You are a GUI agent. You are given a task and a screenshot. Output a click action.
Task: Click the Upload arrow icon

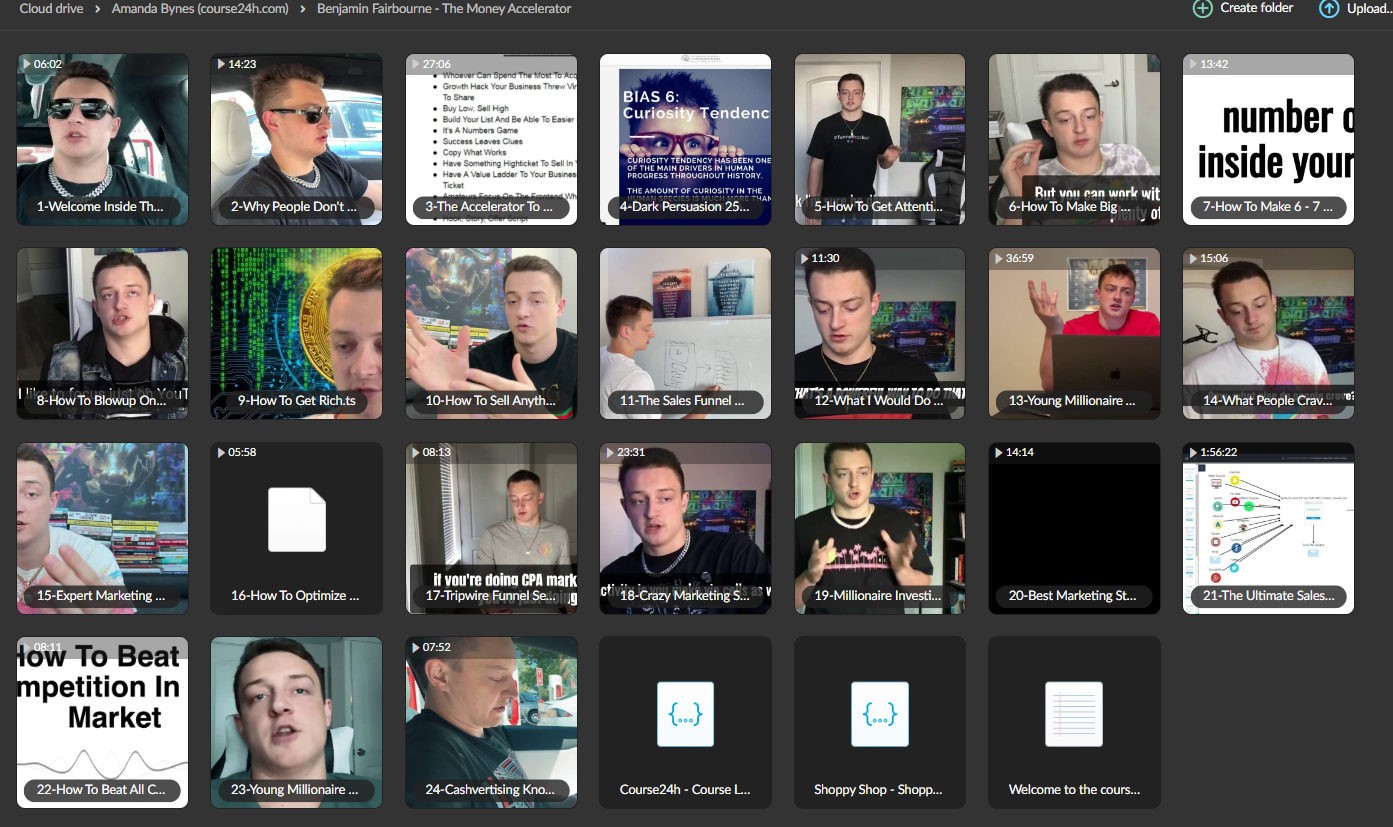1329,8
